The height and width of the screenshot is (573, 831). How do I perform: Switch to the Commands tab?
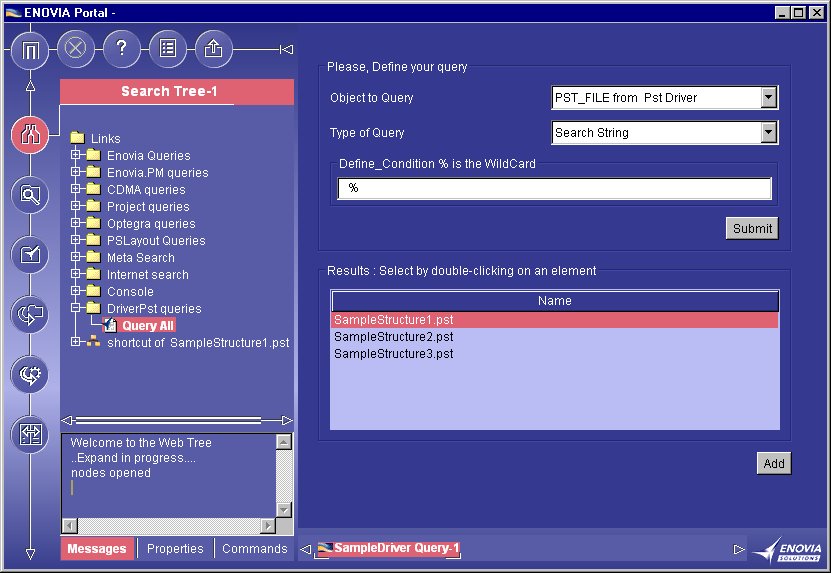point(254,549)
